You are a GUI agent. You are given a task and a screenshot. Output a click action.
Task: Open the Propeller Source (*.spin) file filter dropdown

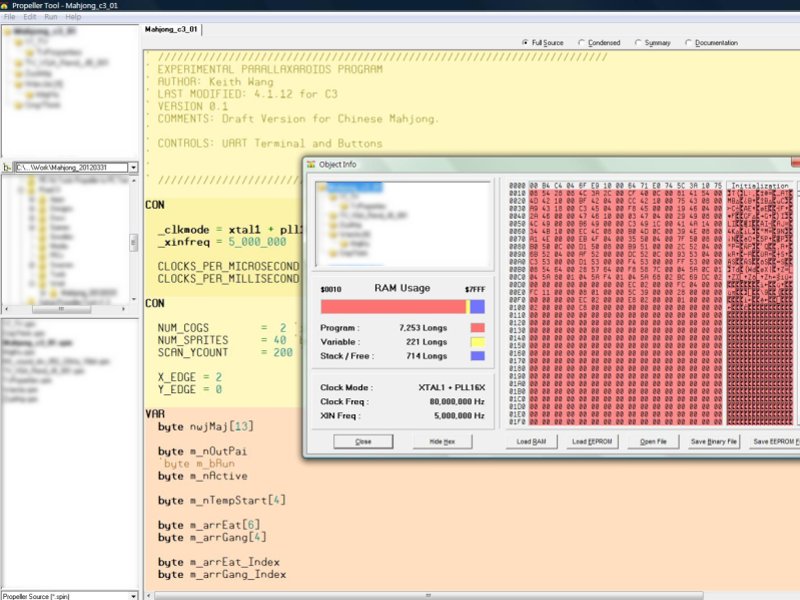point(134,596)
